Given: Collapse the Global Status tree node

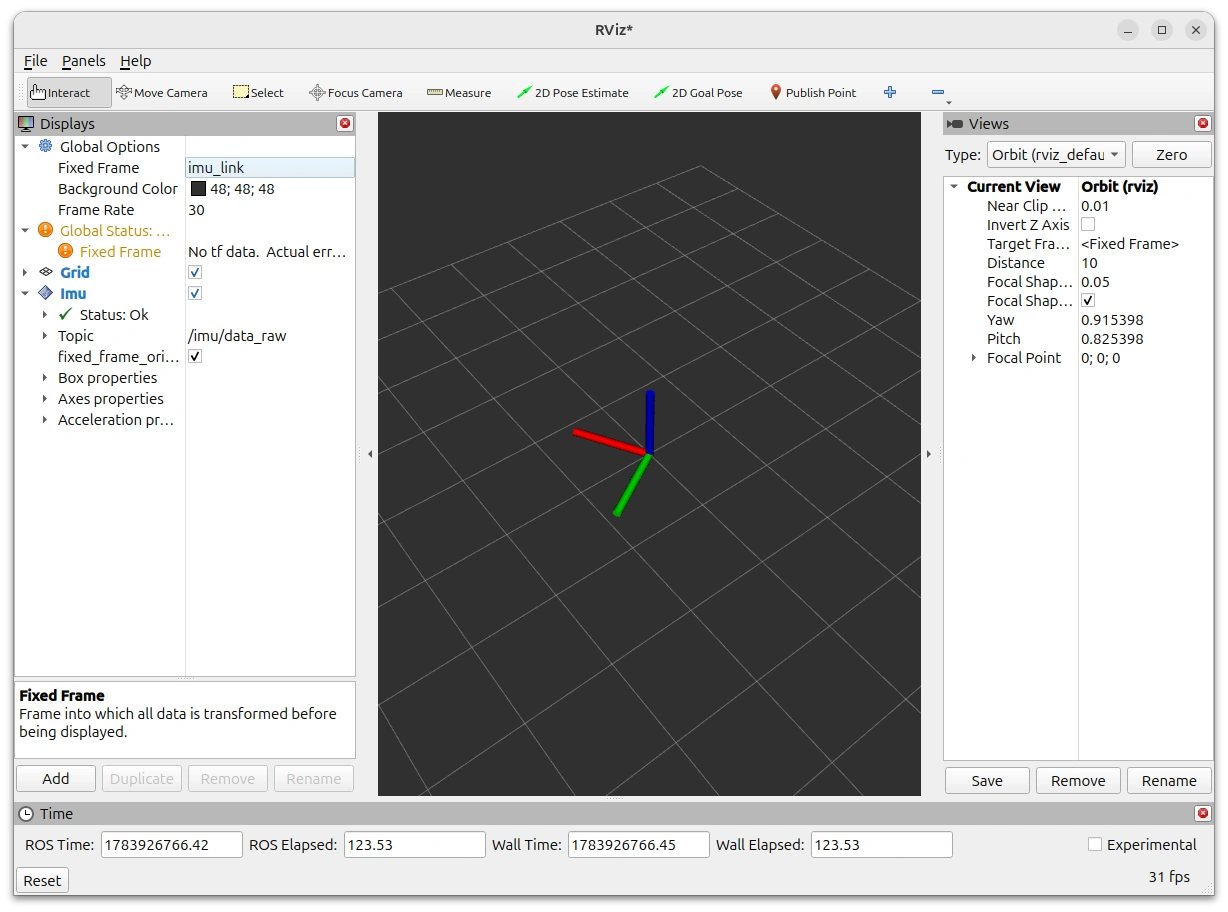Looking at the screenshot, I should [25, 231].
